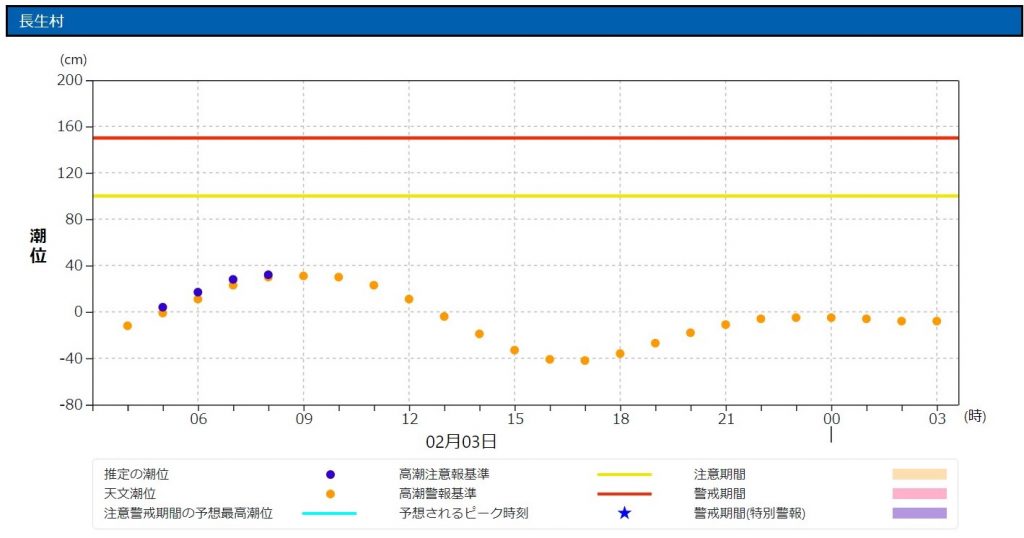1024x538 pixels.
Task: Click the lowest orange tide point near -40
Action: 585,360
